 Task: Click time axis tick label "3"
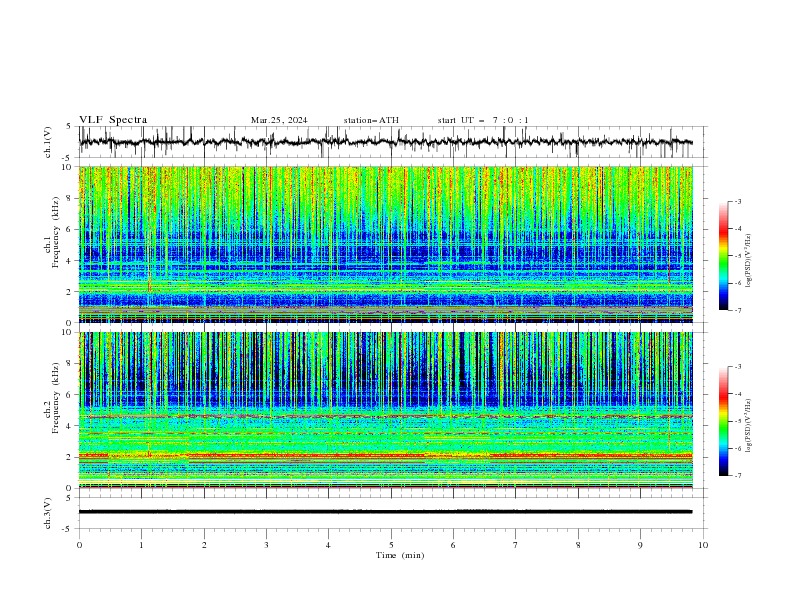click(266, 545)
